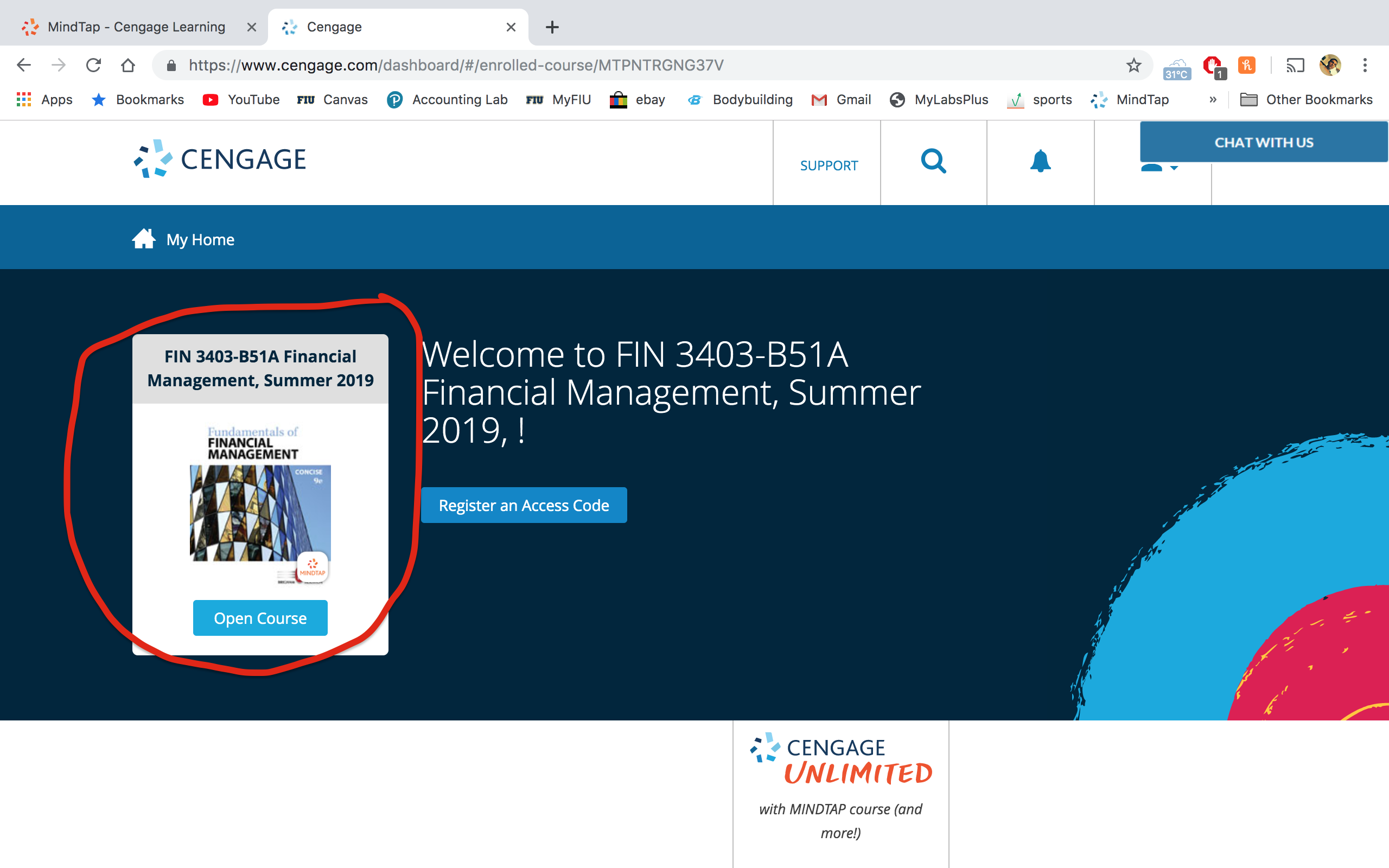Open the Chrome three-dot menu
The width and height of the screenshot is (1389, 868).
[1365, 65]
